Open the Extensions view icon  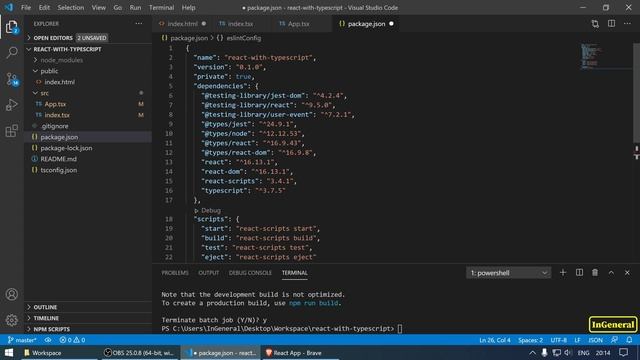(12, 131)
